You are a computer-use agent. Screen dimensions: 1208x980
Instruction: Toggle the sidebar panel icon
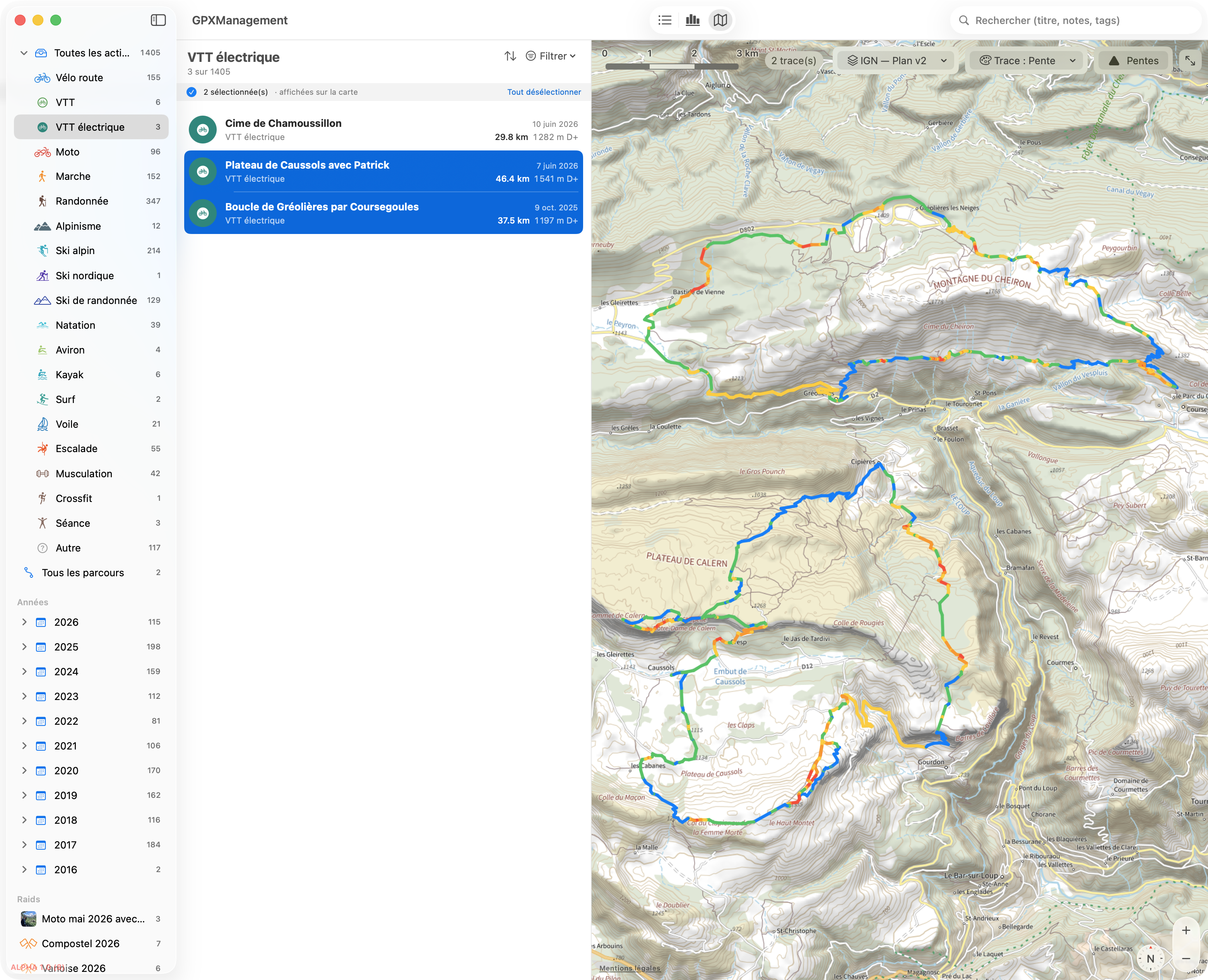(158, 20)
